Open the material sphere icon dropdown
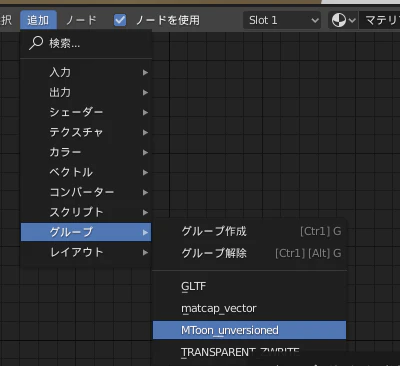Image resolution: width=400 pixels, height=366 pixels. click(343, 20)
